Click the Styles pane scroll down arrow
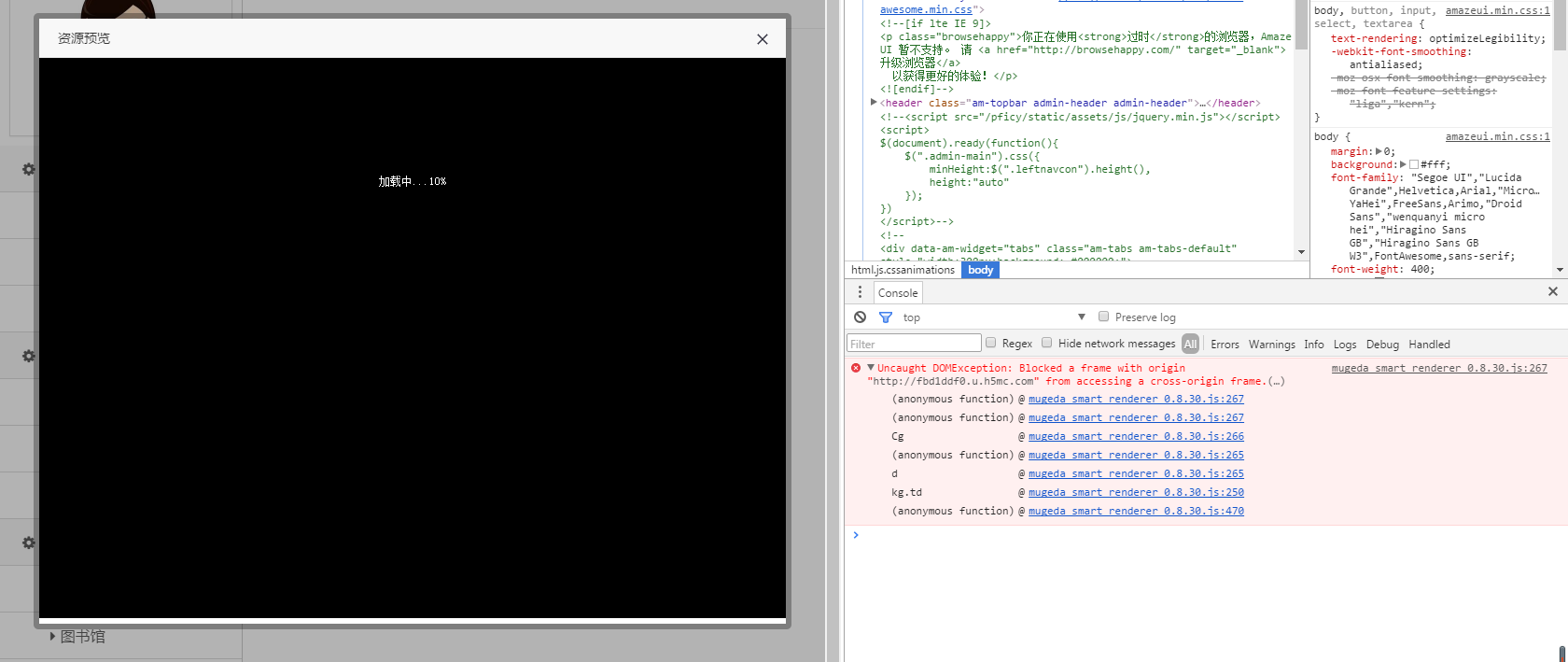Screen dimensions: 1568x662 tap(1560, 270)
